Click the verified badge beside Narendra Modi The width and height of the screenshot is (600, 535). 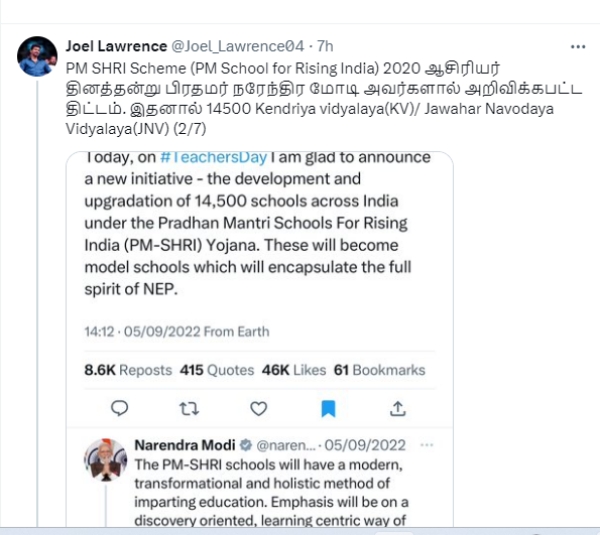pyautogui.click(x=246, y=445)
